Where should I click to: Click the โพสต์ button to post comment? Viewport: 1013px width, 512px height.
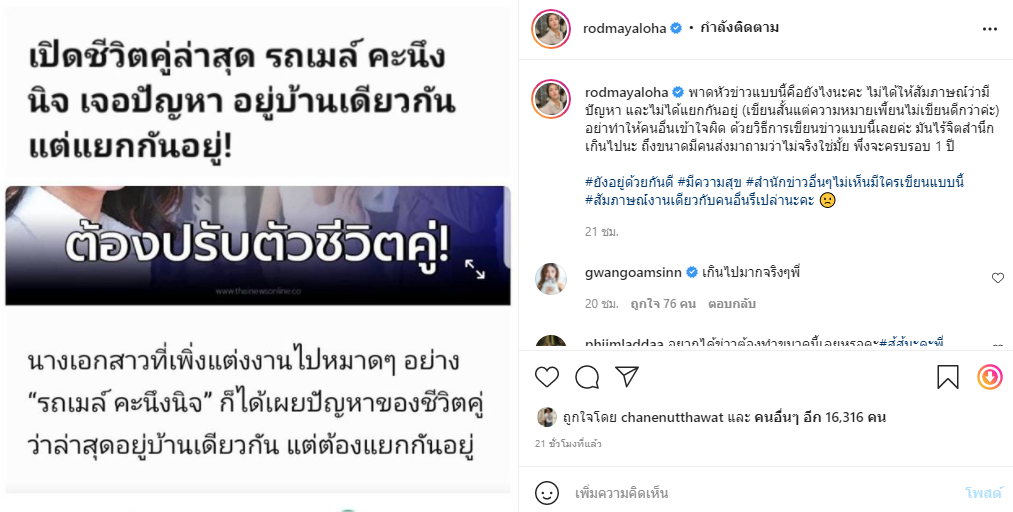click(983, 493)
